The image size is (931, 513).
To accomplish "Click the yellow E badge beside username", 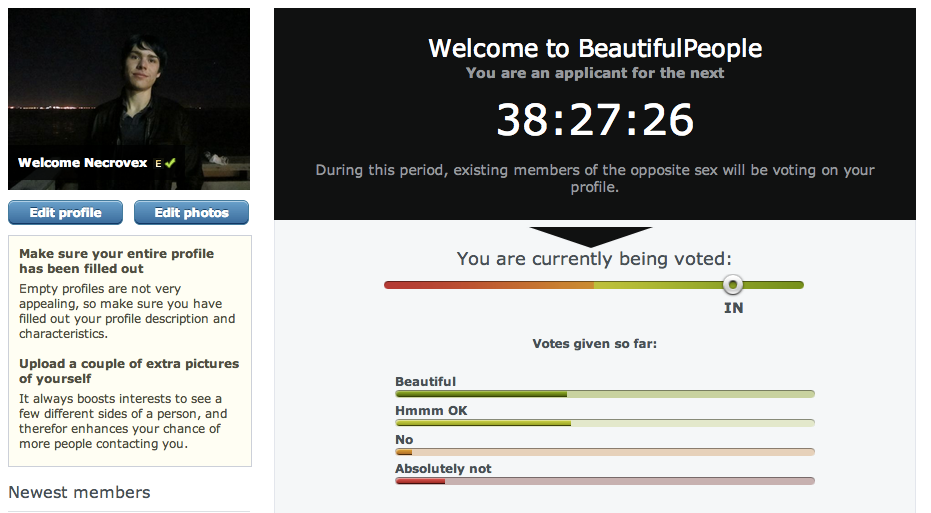I will (158, 163).
